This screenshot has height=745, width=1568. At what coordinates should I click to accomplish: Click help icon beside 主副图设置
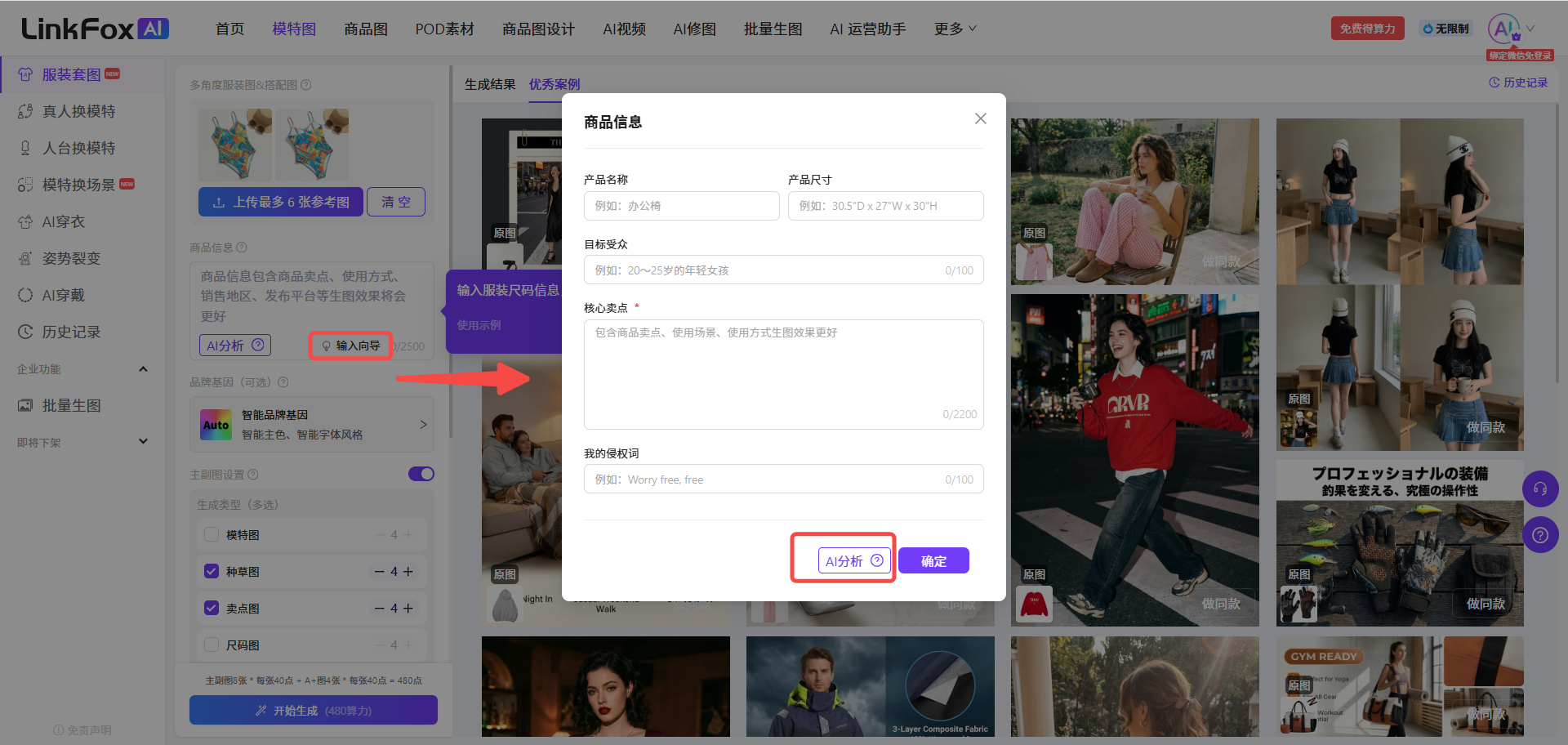coord(253,475)
